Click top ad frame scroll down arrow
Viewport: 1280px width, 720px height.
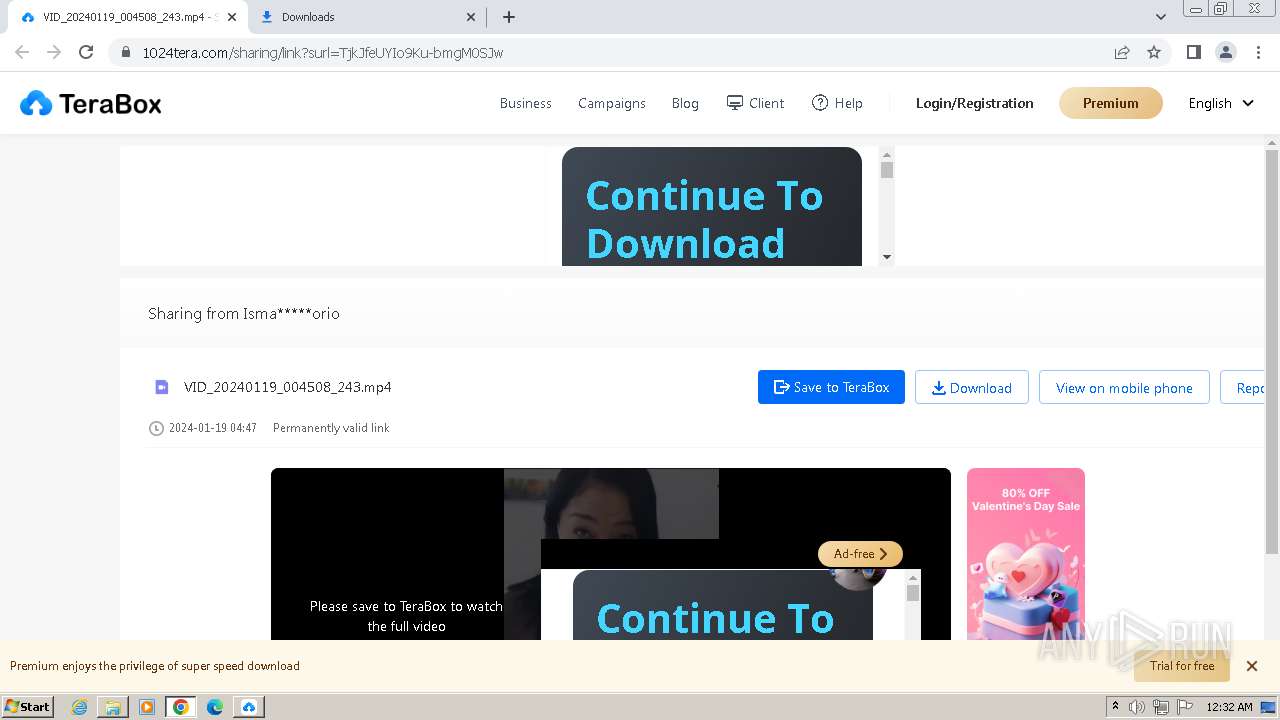887,258
